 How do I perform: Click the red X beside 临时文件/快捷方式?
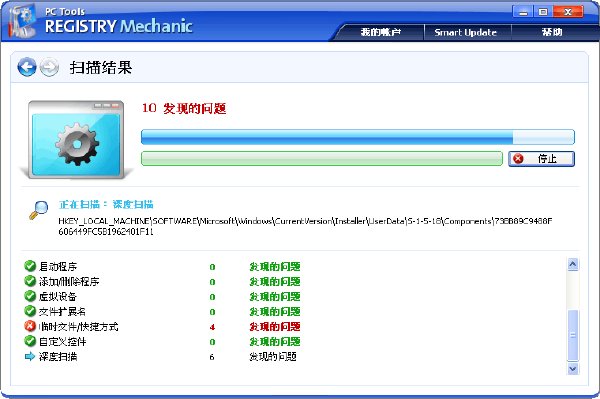click(29, 326)
